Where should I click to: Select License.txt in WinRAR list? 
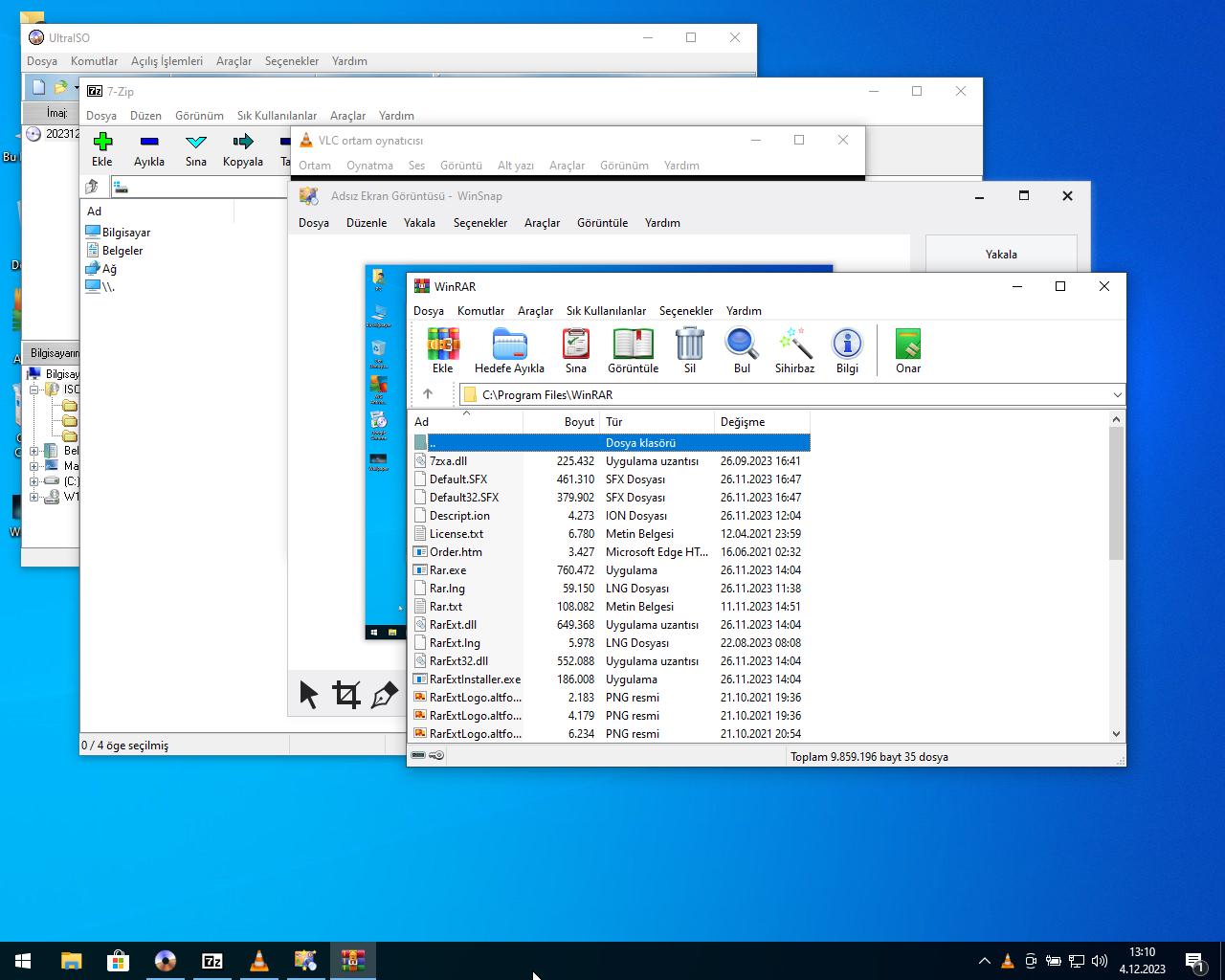[611, 534]
